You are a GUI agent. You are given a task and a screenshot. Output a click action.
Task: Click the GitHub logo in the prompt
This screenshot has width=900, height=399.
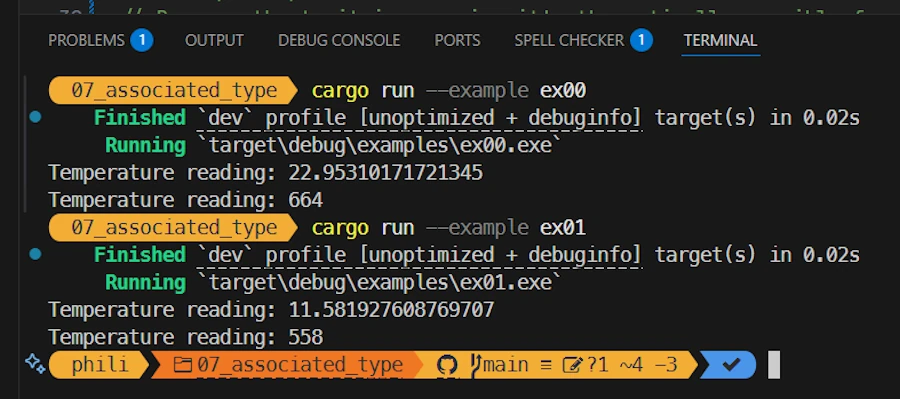click(447, 365)
